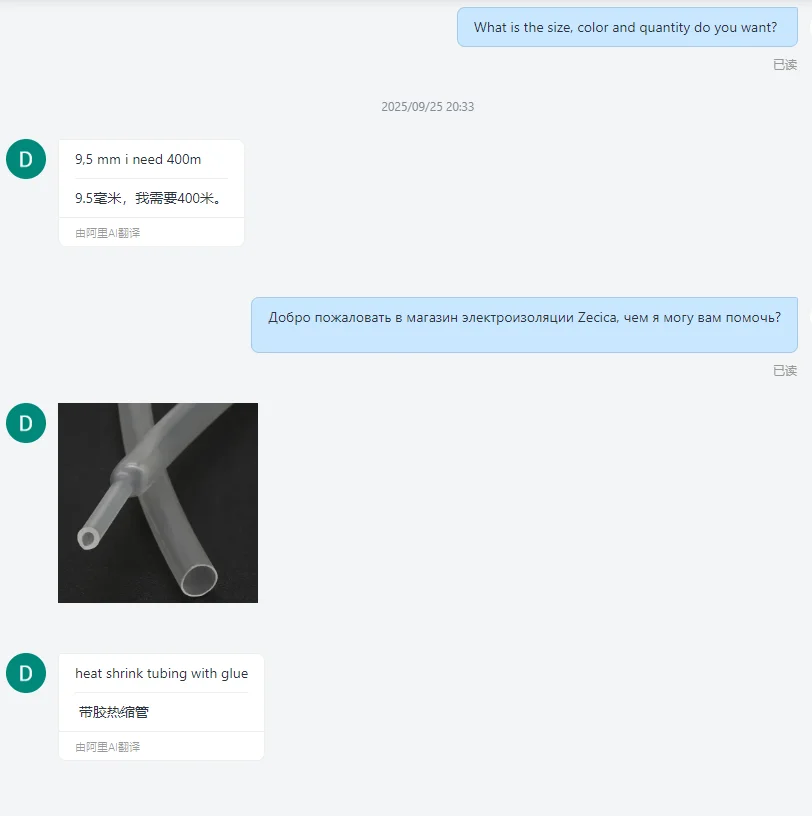
Task: Click the narrow shrunken tube tip in the photo
Action: point(88,538)
